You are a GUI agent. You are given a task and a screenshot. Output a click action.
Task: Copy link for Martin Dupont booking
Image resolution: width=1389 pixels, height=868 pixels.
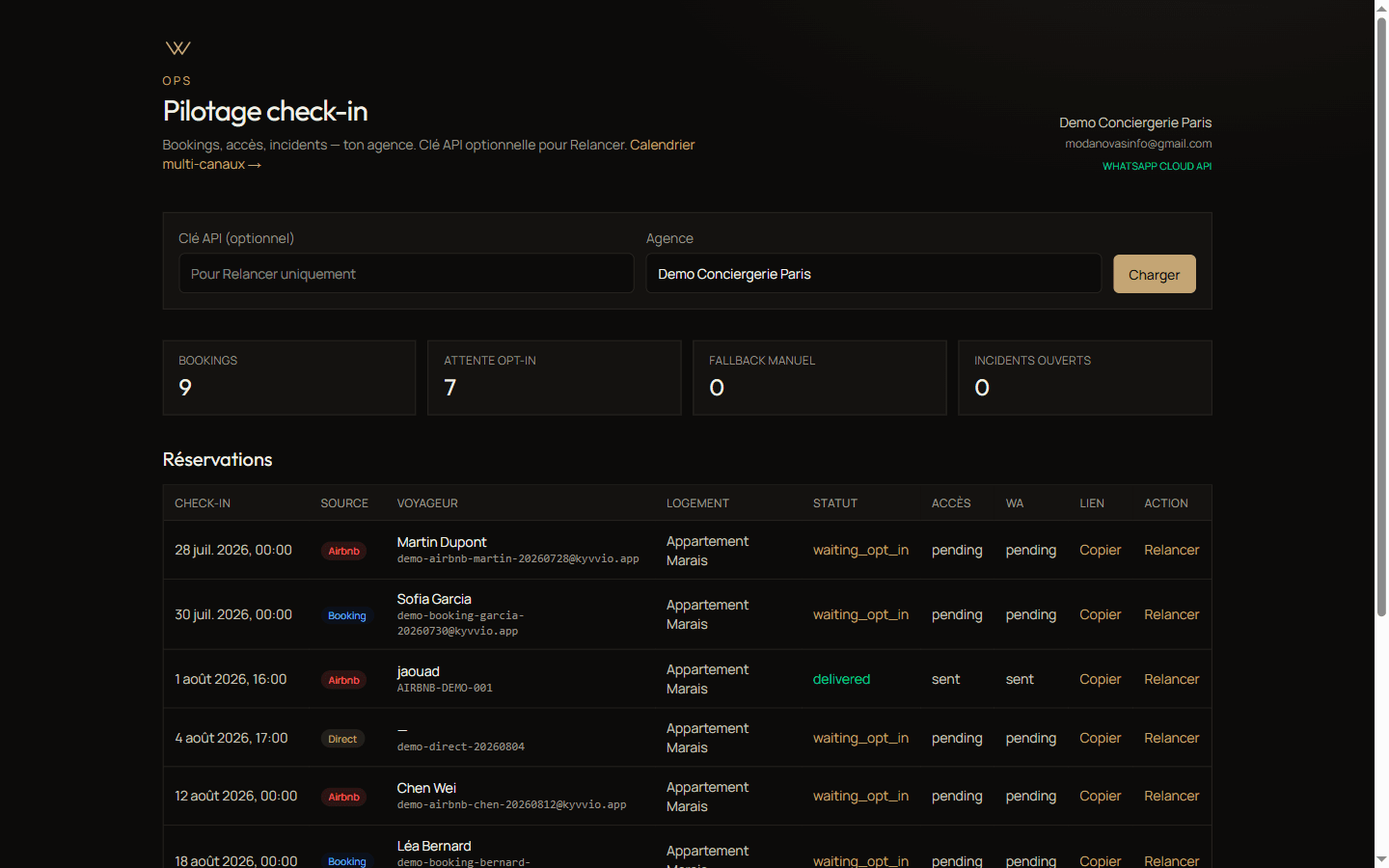pos(1100,550)
